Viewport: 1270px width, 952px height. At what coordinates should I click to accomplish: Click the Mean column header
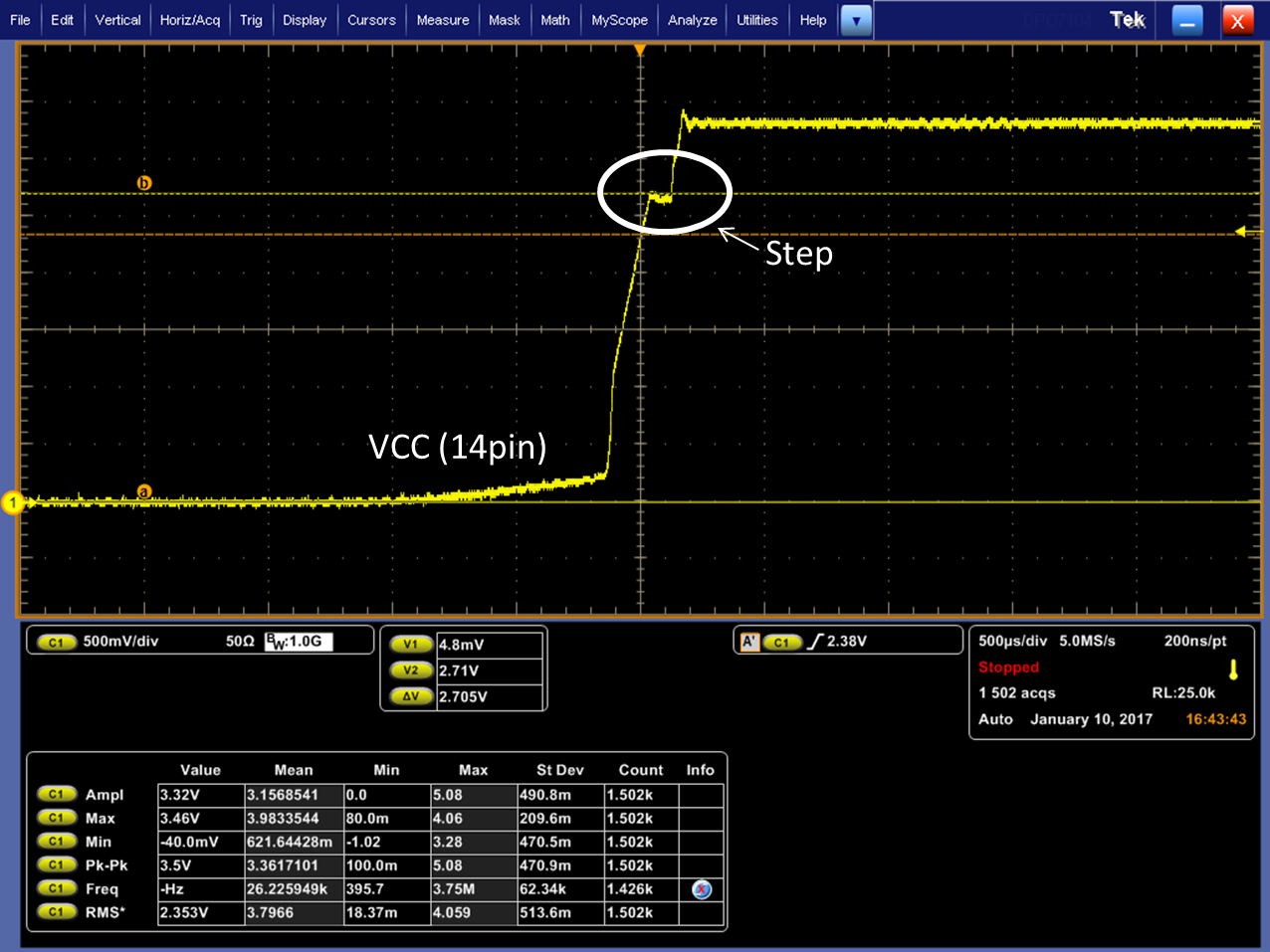click(x=294, y=770)
